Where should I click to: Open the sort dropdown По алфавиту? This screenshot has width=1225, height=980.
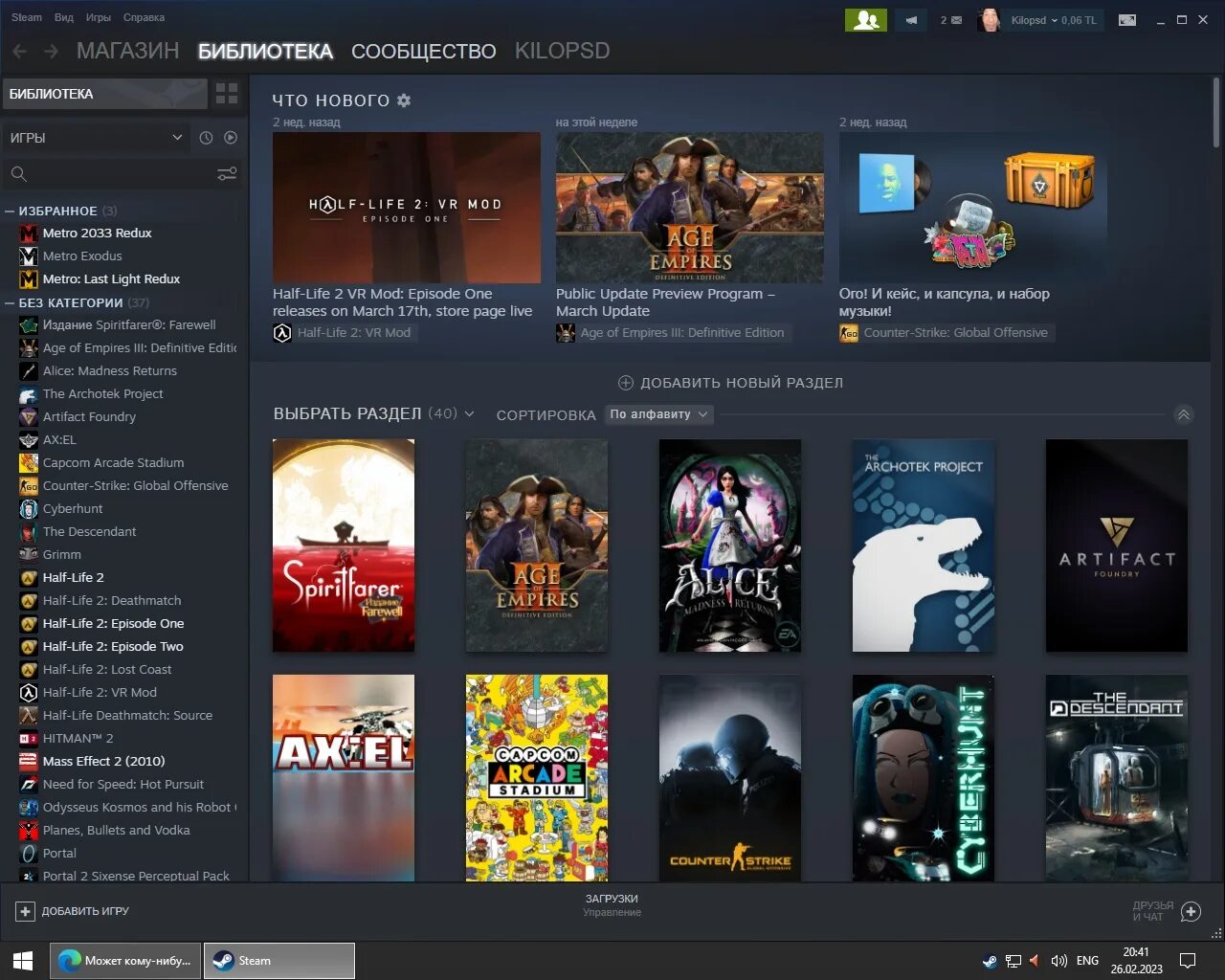(x=659, y=414)
